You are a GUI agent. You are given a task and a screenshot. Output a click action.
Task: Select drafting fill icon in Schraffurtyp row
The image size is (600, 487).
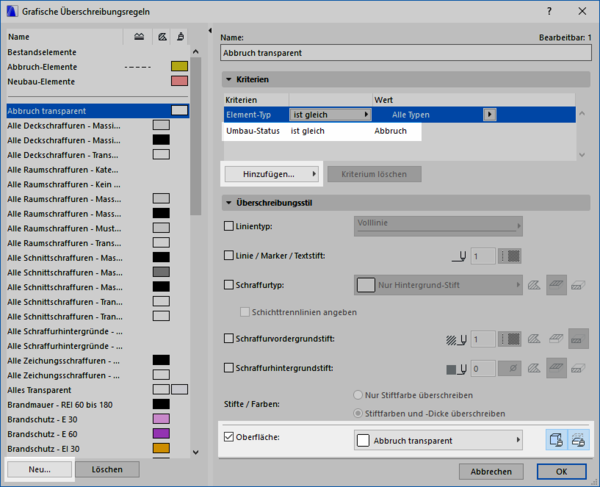click(x=534, y=285)
